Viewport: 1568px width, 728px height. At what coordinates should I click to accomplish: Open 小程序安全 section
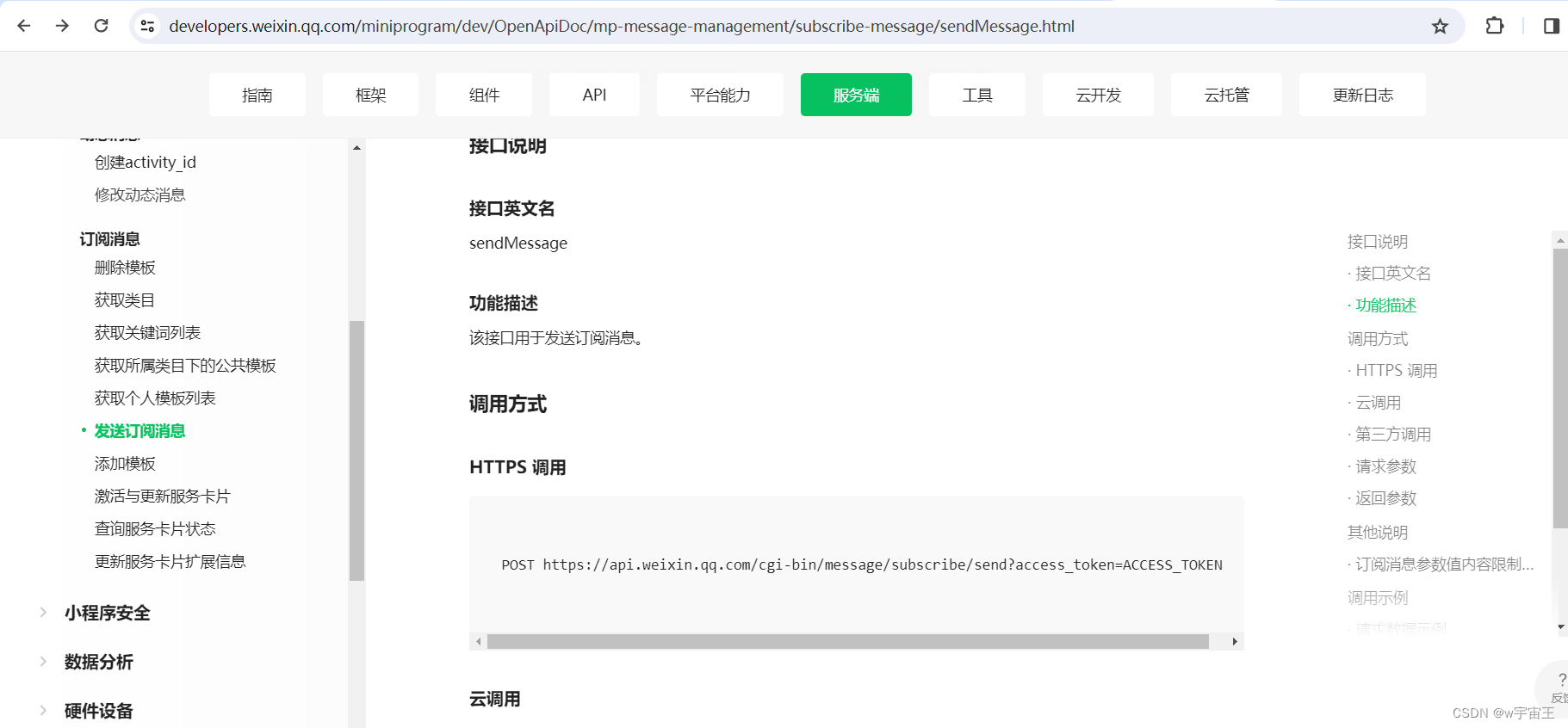(108, 613)
